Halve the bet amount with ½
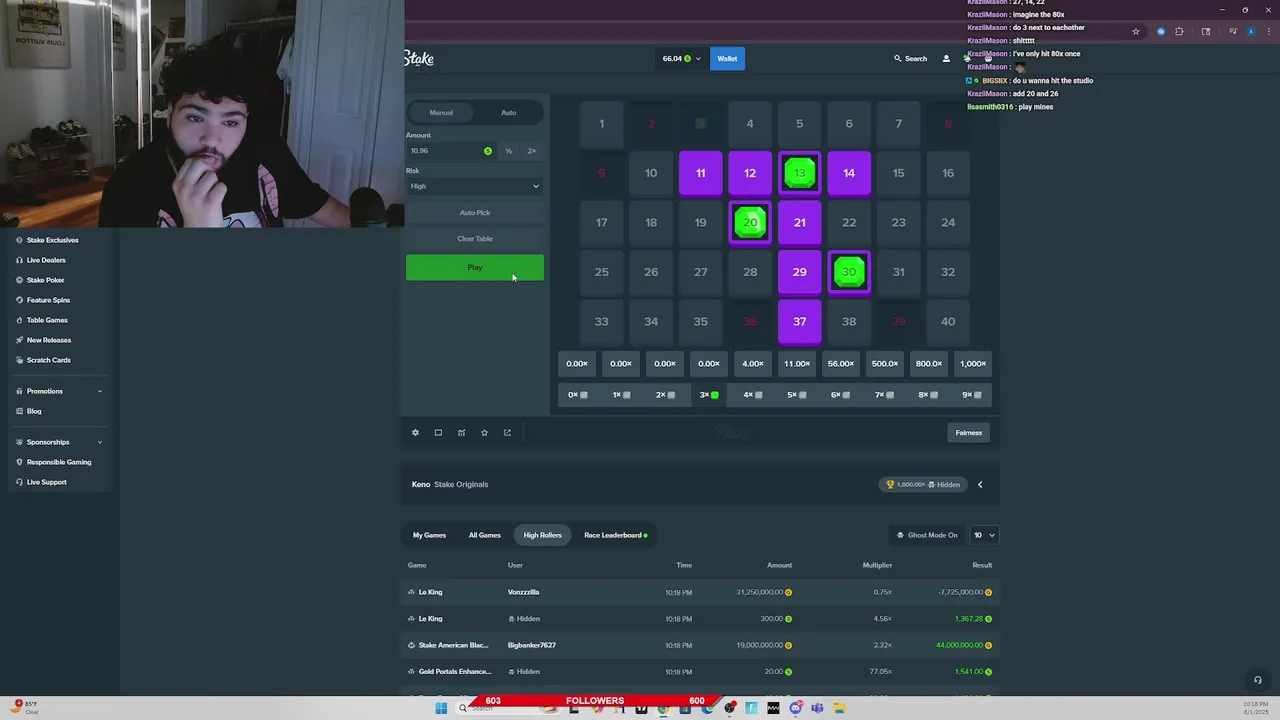Screen dimensions: 1280x720 (509, 151)
